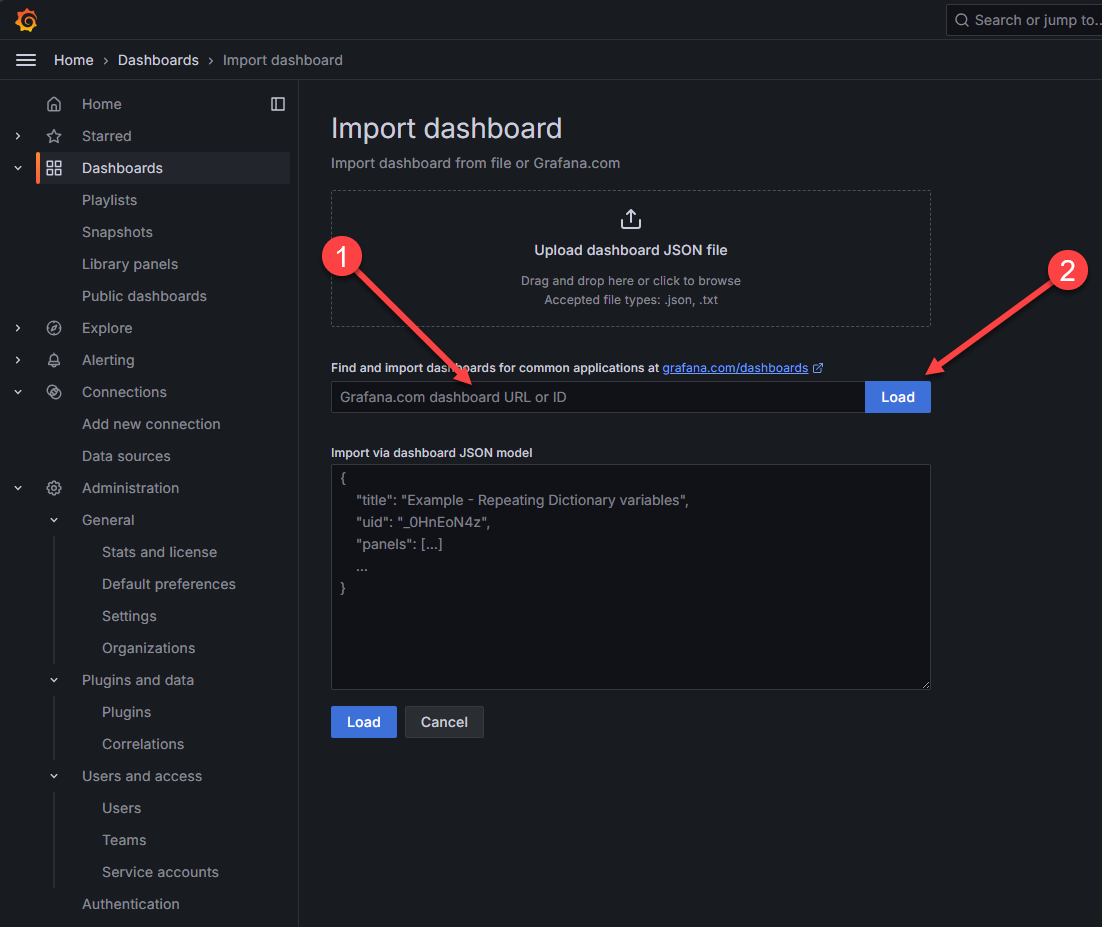Collapse the Users and access subsection
1102x927 pixels.
pyautogui.click(x=54, y=776)
